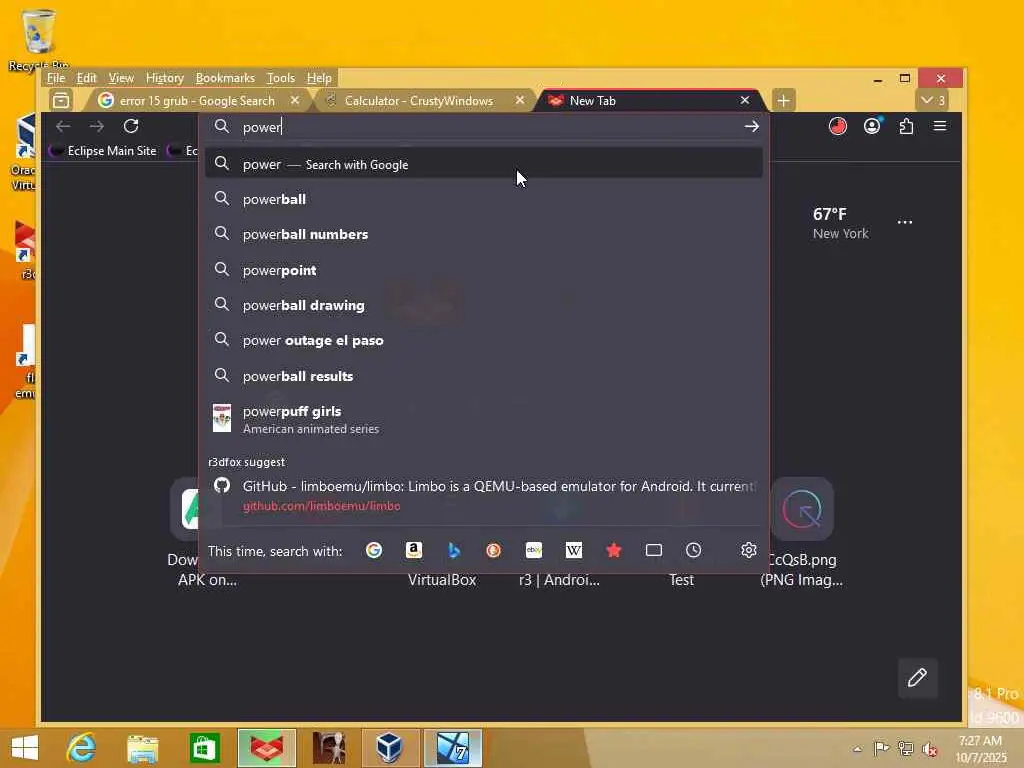Open the hamburger application menu
The width and height of the screenshot is (1024, 768).
pyautogui.click(x=940, y=125)
